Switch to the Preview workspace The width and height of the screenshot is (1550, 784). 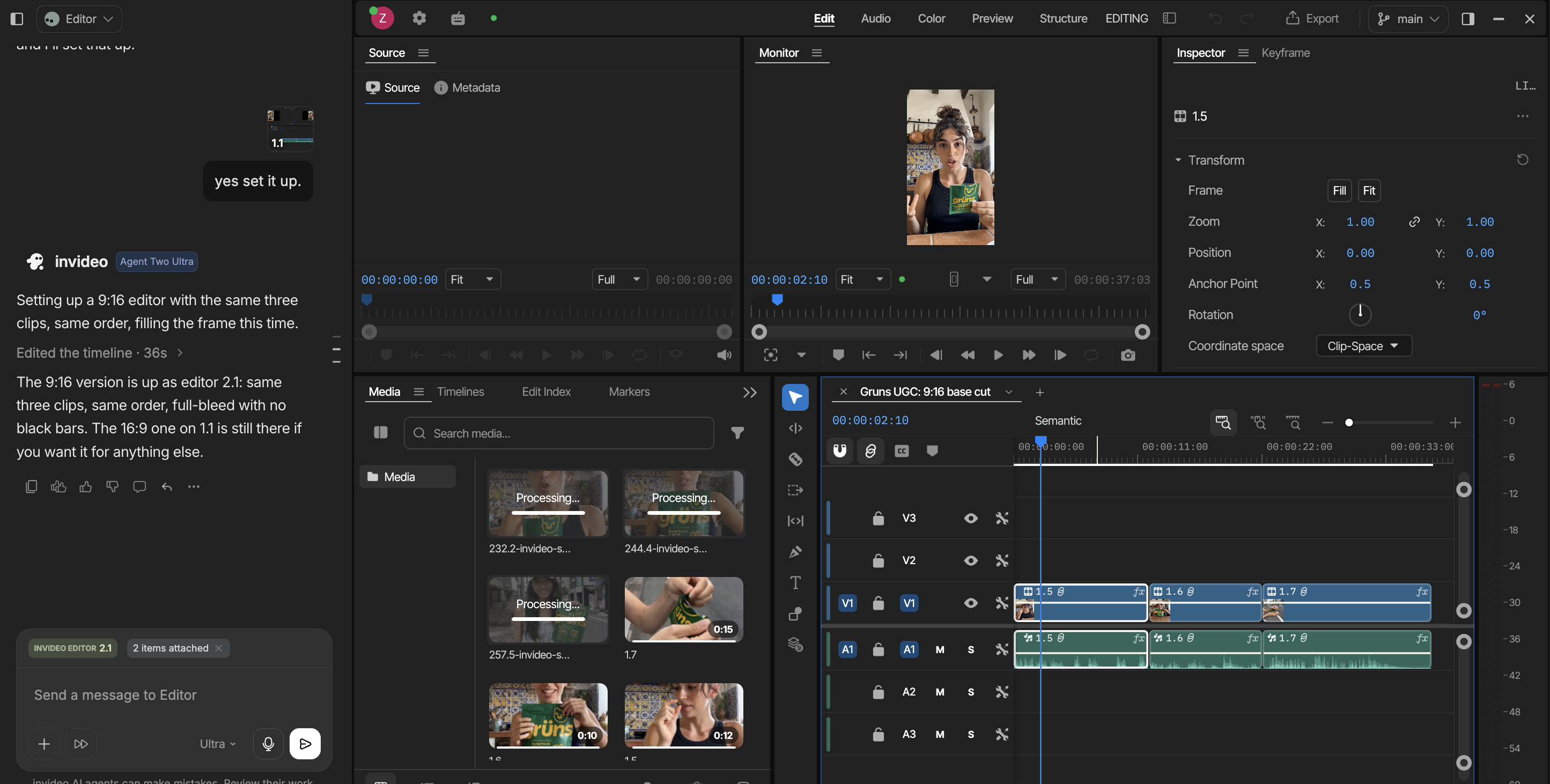(x=992, y=18)
